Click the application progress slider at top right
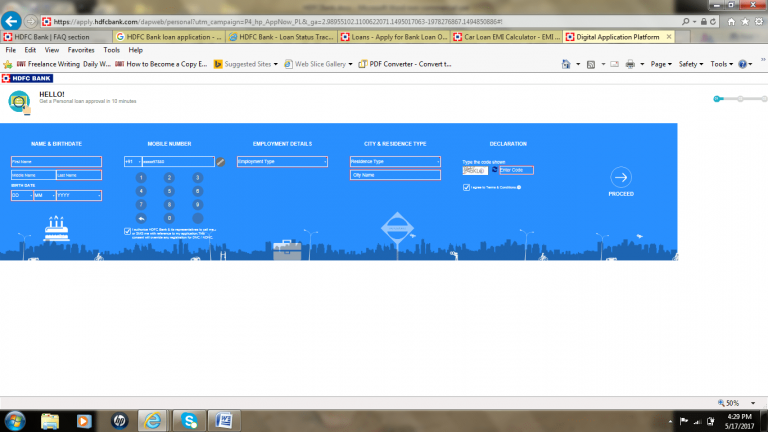This screenshot has height=432, width=768. (739, 99)
